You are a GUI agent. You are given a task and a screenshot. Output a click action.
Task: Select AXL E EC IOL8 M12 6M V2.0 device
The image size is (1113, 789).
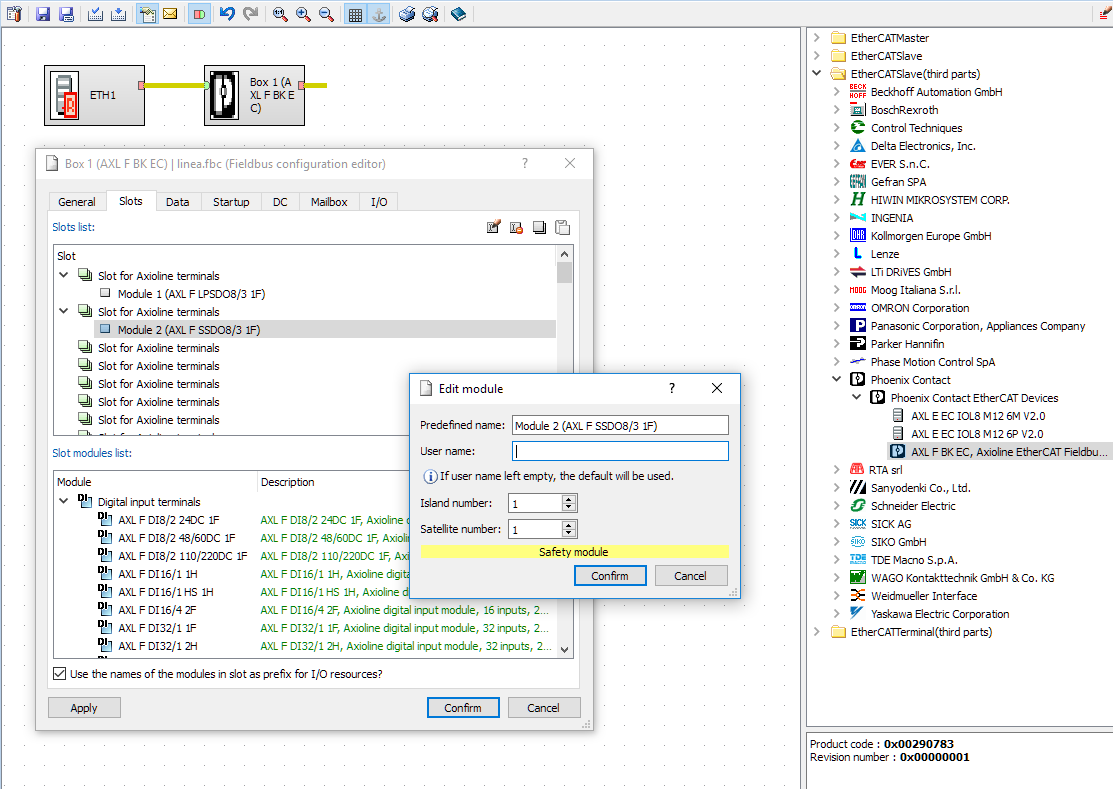[x=978, y=416]
